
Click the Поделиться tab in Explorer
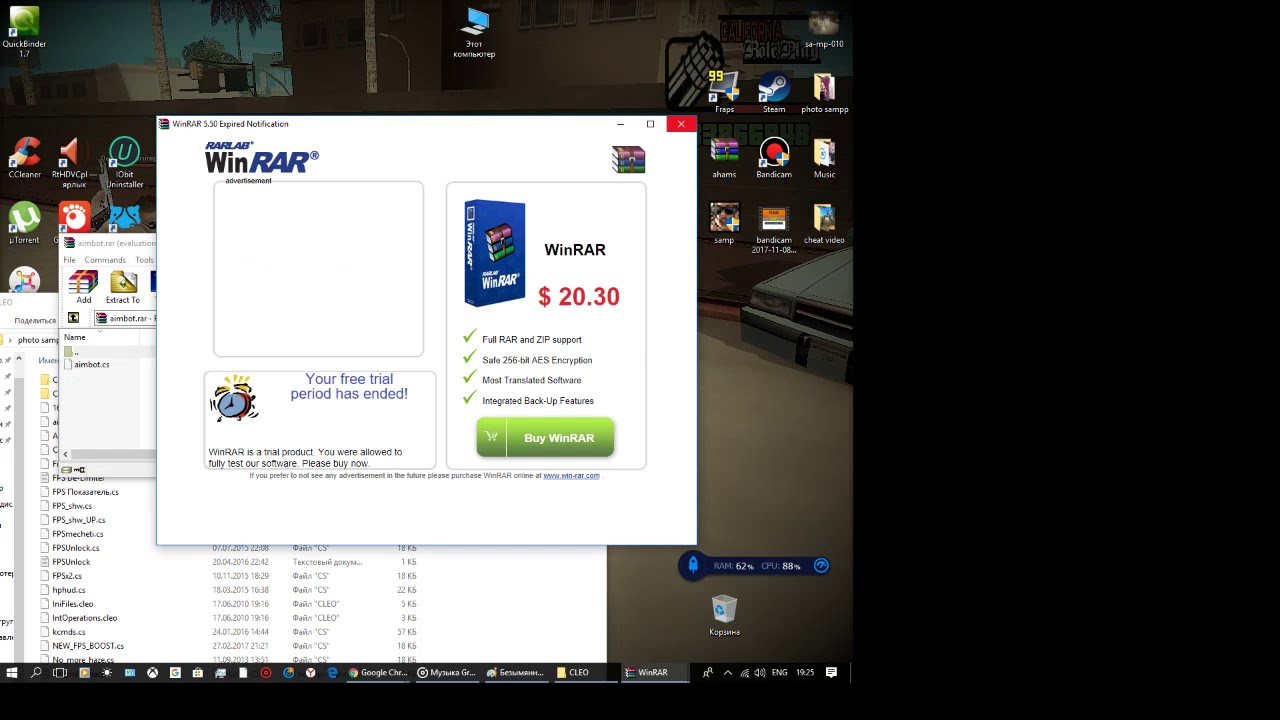35,321
